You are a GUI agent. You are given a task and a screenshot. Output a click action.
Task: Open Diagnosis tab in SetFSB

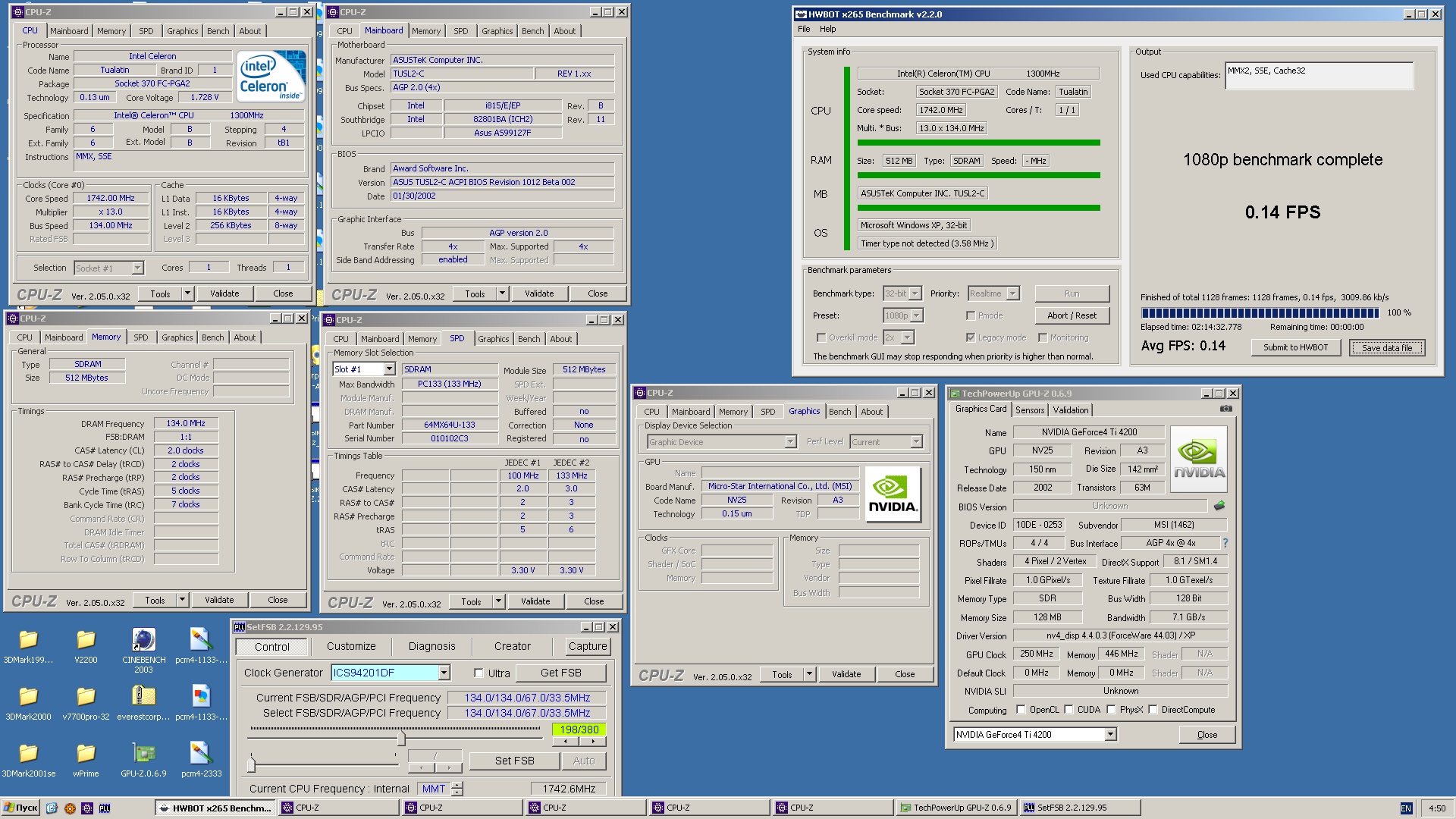pos(431,647)
